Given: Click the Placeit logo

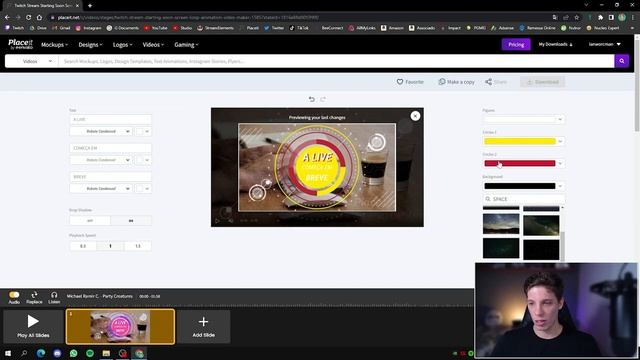Looking at the screenshot, I should tap(20, 44).
